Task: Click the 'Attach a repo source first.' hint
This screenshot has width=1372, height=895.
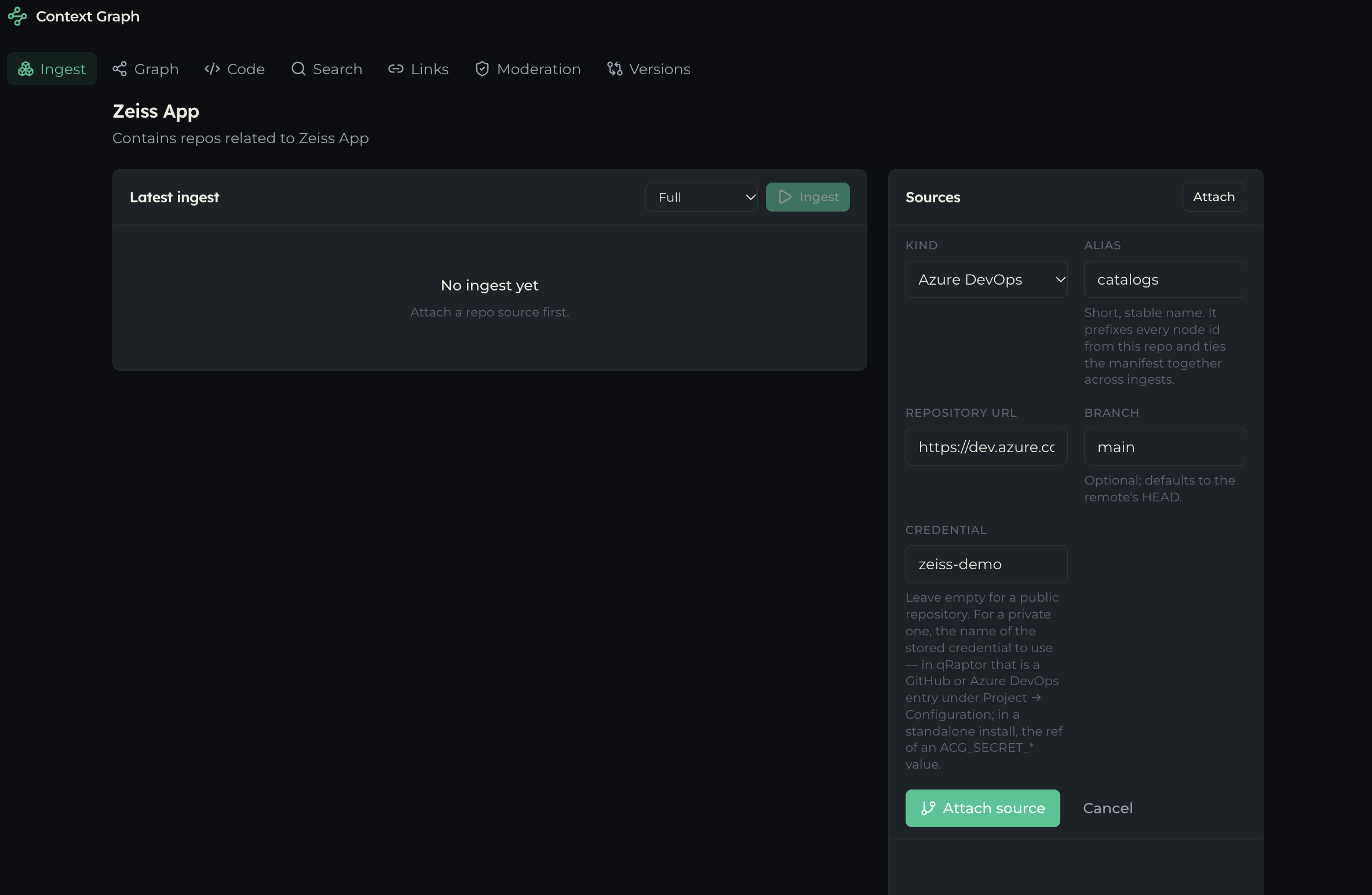Action: pos(490,312)
